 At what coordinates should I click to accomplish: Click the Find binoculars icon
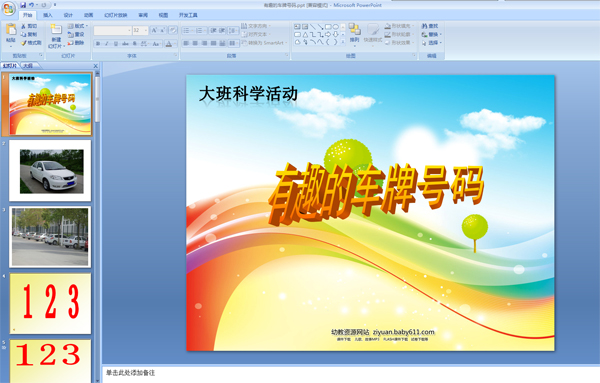pyautogui.click(x=424, y=26)
